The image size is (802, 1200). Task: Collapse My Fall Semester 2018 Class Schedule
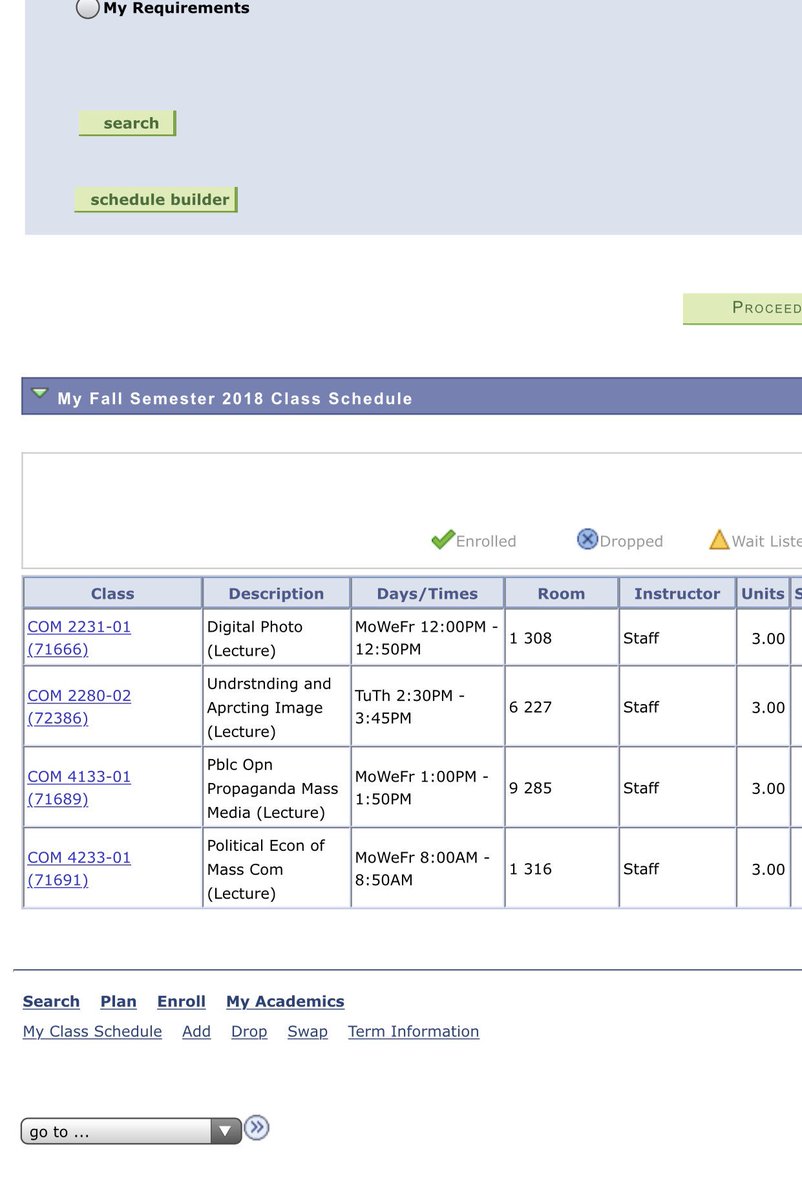coord(39,394)
